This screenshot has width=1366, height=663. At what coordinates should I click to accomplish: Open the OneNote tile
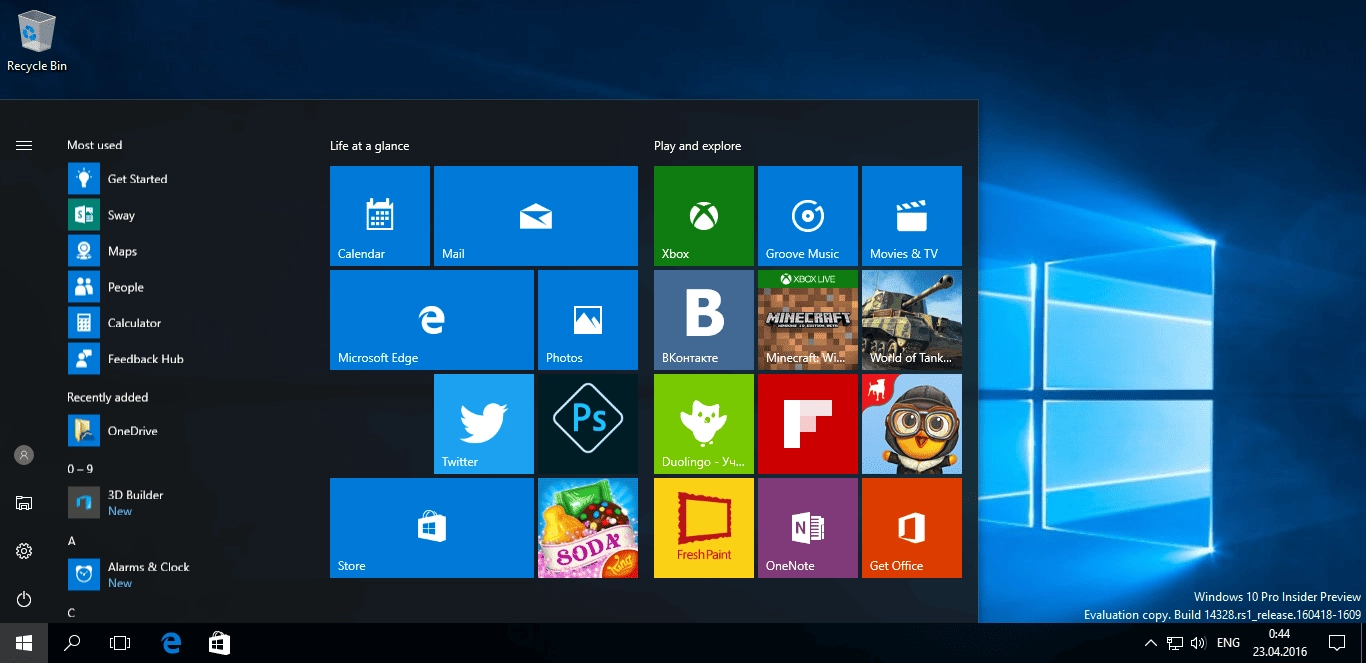coord(808,528)
